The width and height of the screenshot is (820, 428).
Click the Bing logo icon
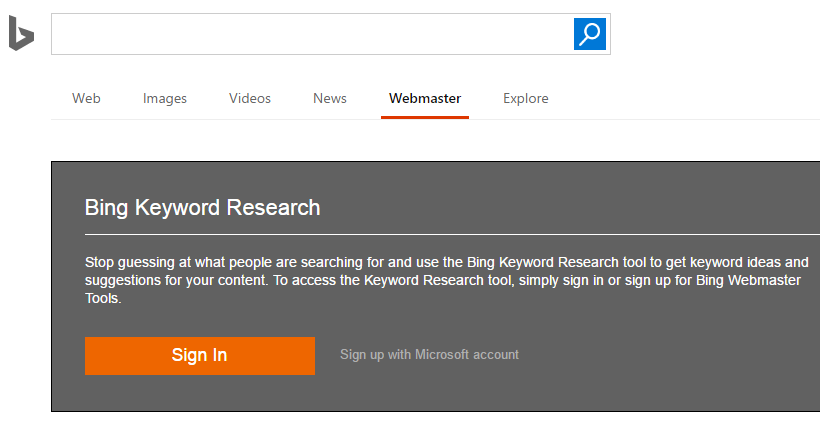click(21, 33)
